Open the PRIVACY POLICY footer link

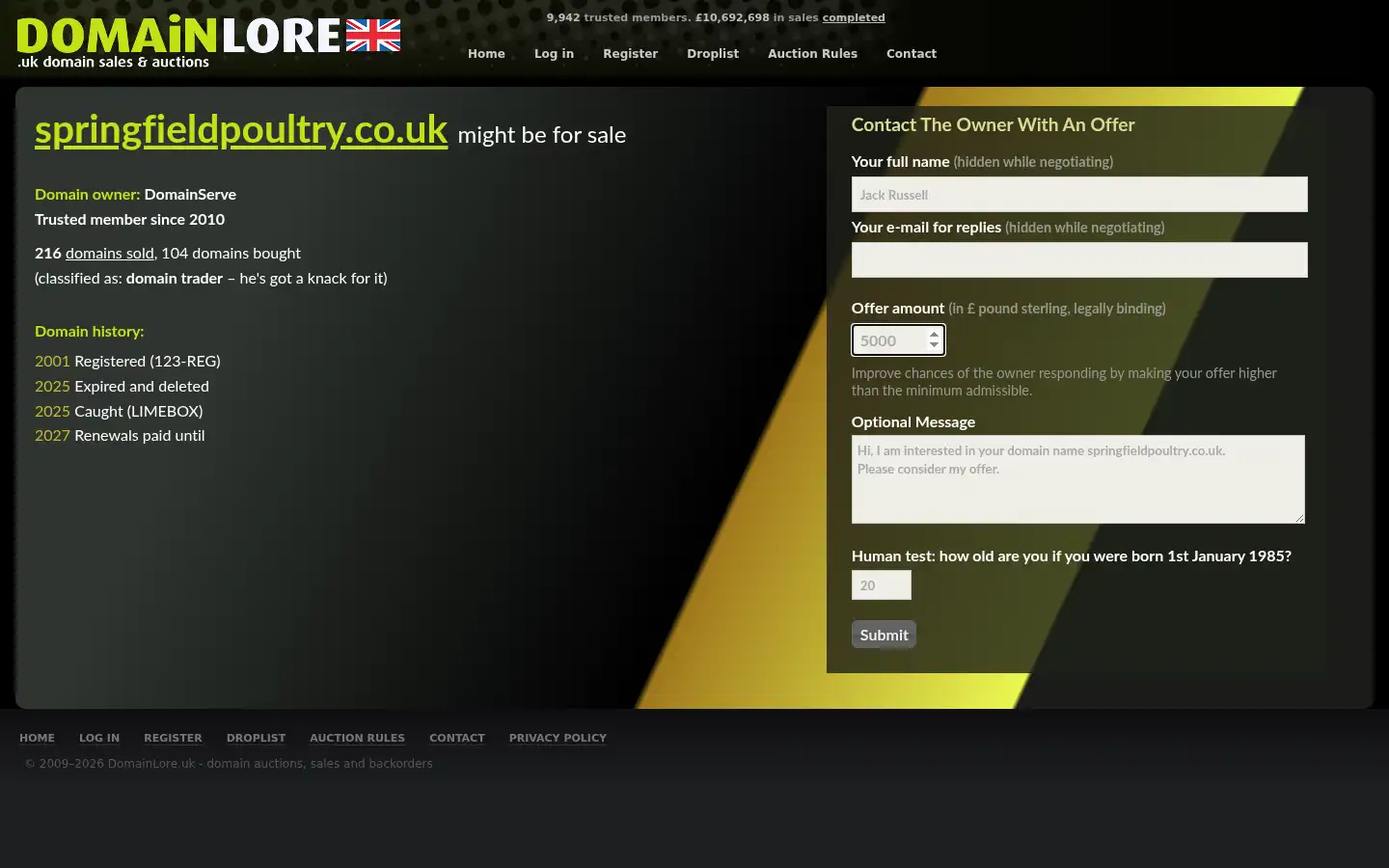[x=558, y=738]
